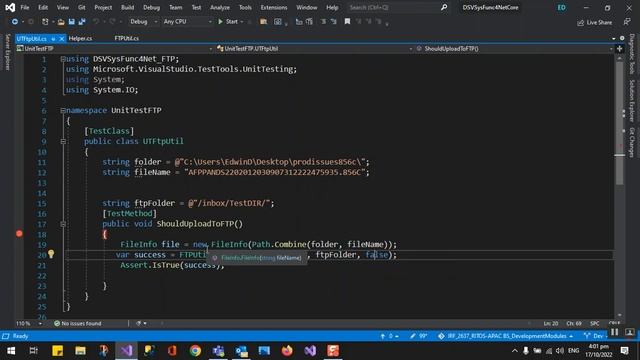The width and height of the screenshot is (640, 360).
Task: Open the Extensions menu
Action: [274, 7]
